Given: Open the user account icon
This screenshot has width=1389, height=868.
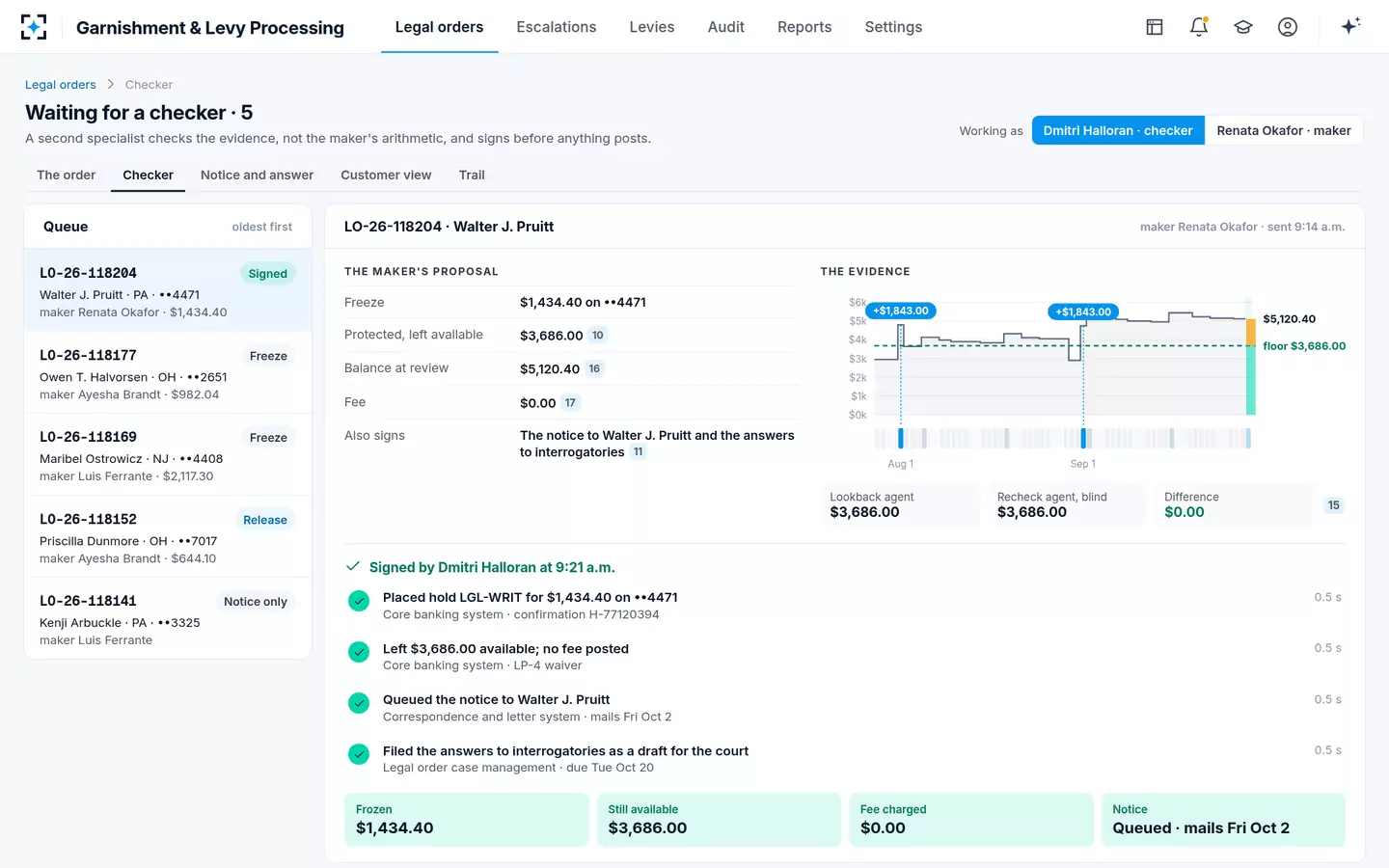Looking at the screenshot, I should pos(1288,27).
